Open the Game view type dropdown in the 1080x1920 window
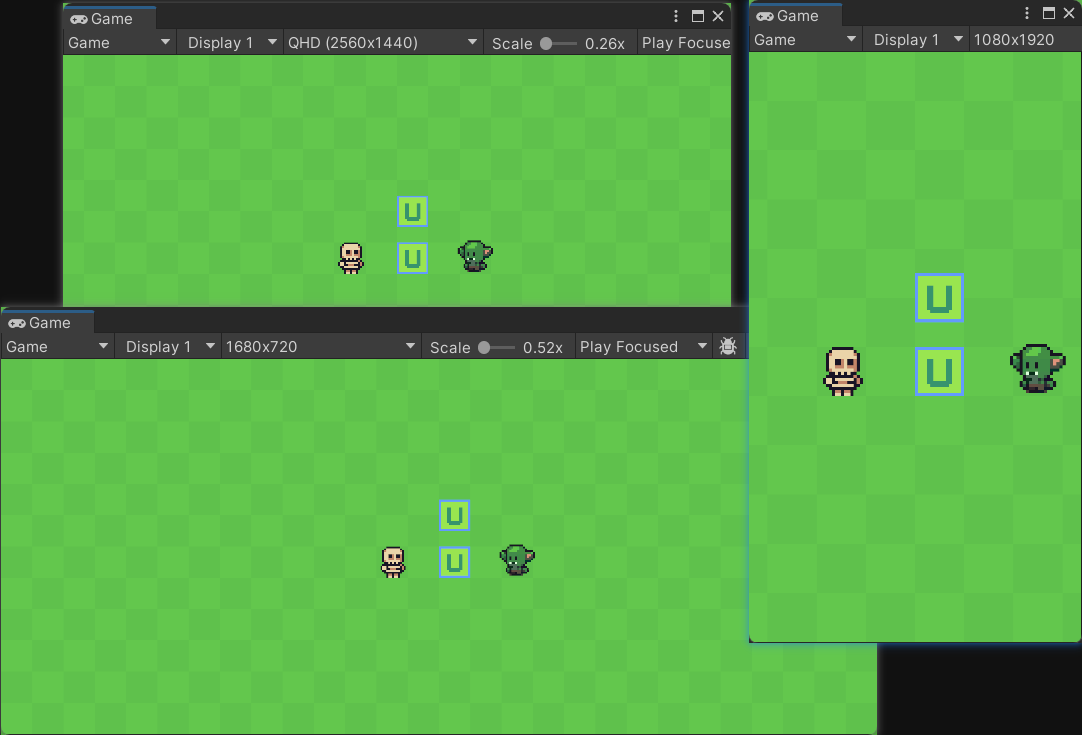 tap(805, 40)
